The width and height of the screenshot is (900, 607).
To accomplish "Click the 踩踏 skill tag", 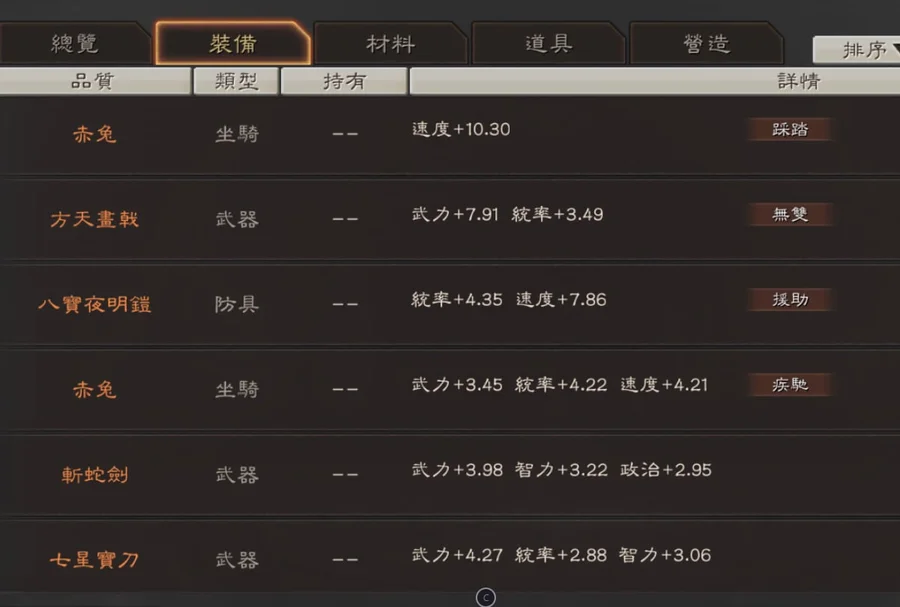I will pos(790,129).
